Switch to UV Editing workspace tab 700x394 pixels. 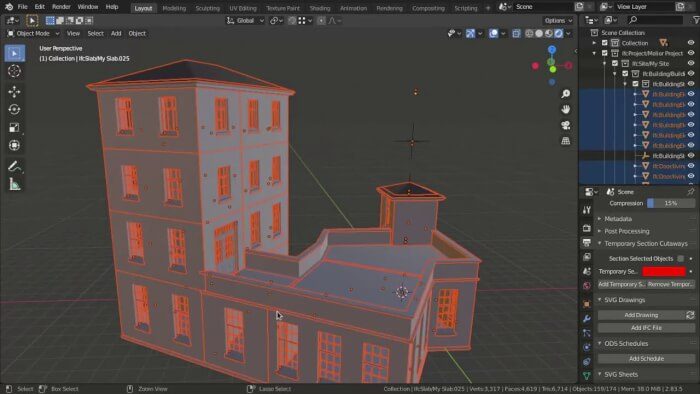pyautogui.click(x=243, y=8)
